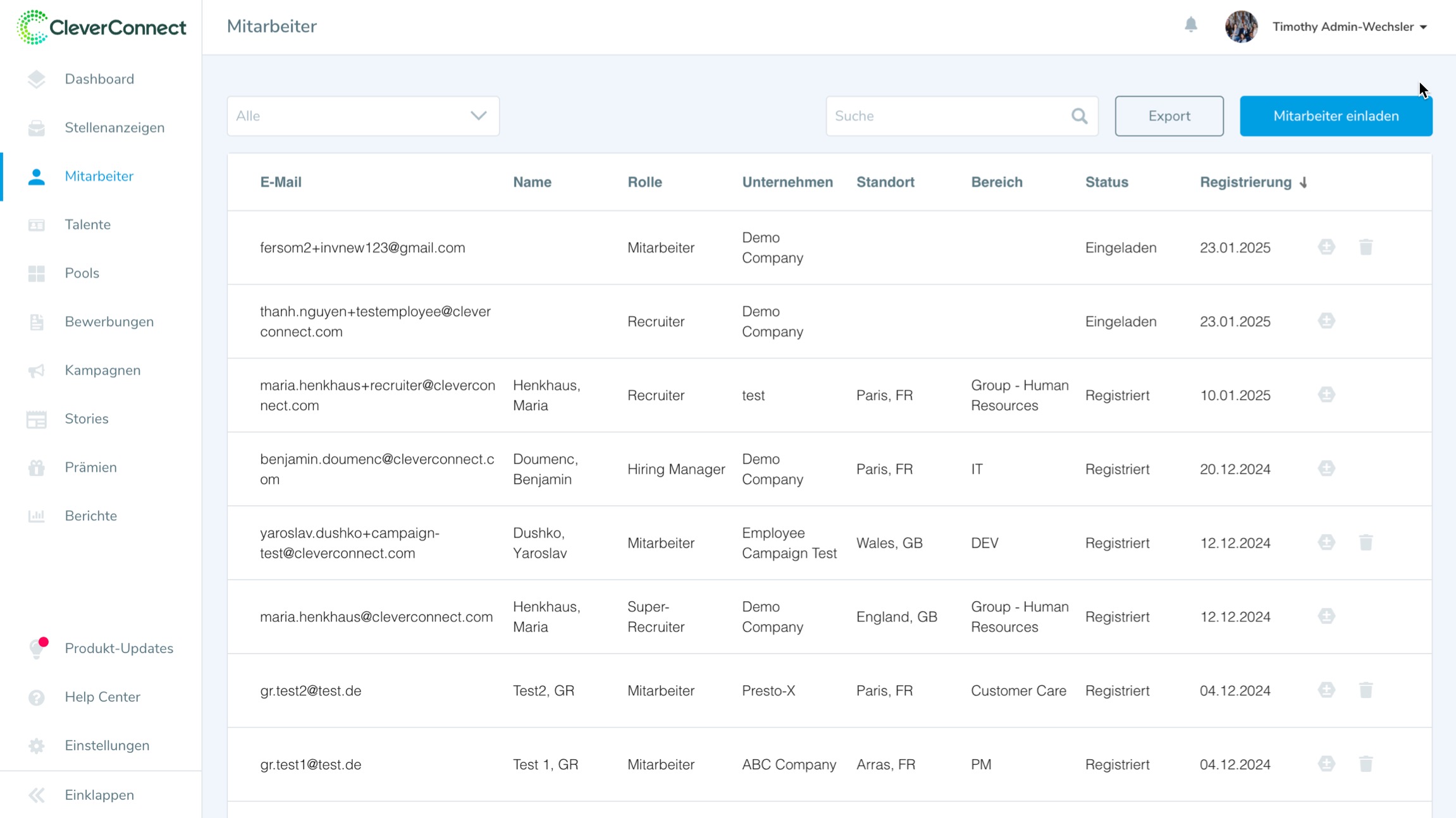Open Prämien via gift sidebar icon
The image size is (1456, 818).
pos(36,468)
